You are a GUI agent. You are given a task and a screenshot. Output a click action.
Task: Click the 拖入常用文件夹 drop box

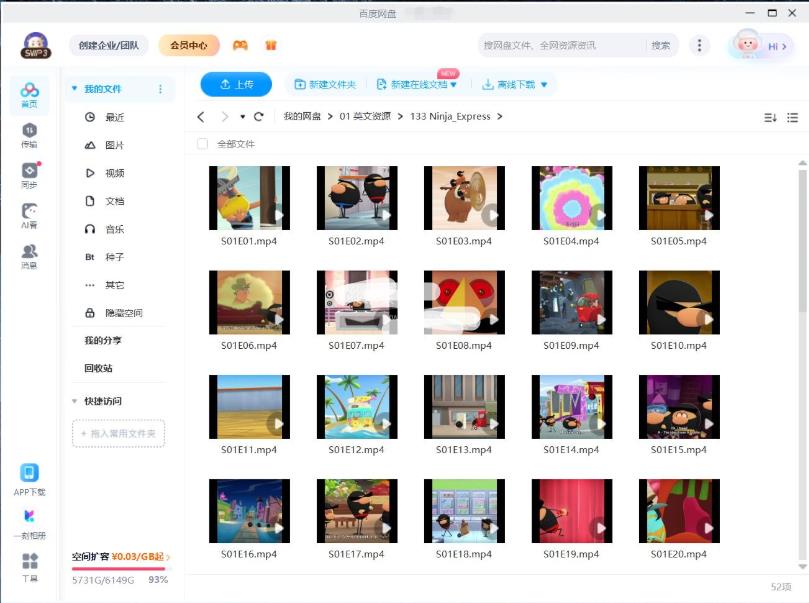click(x=119, y=433)
